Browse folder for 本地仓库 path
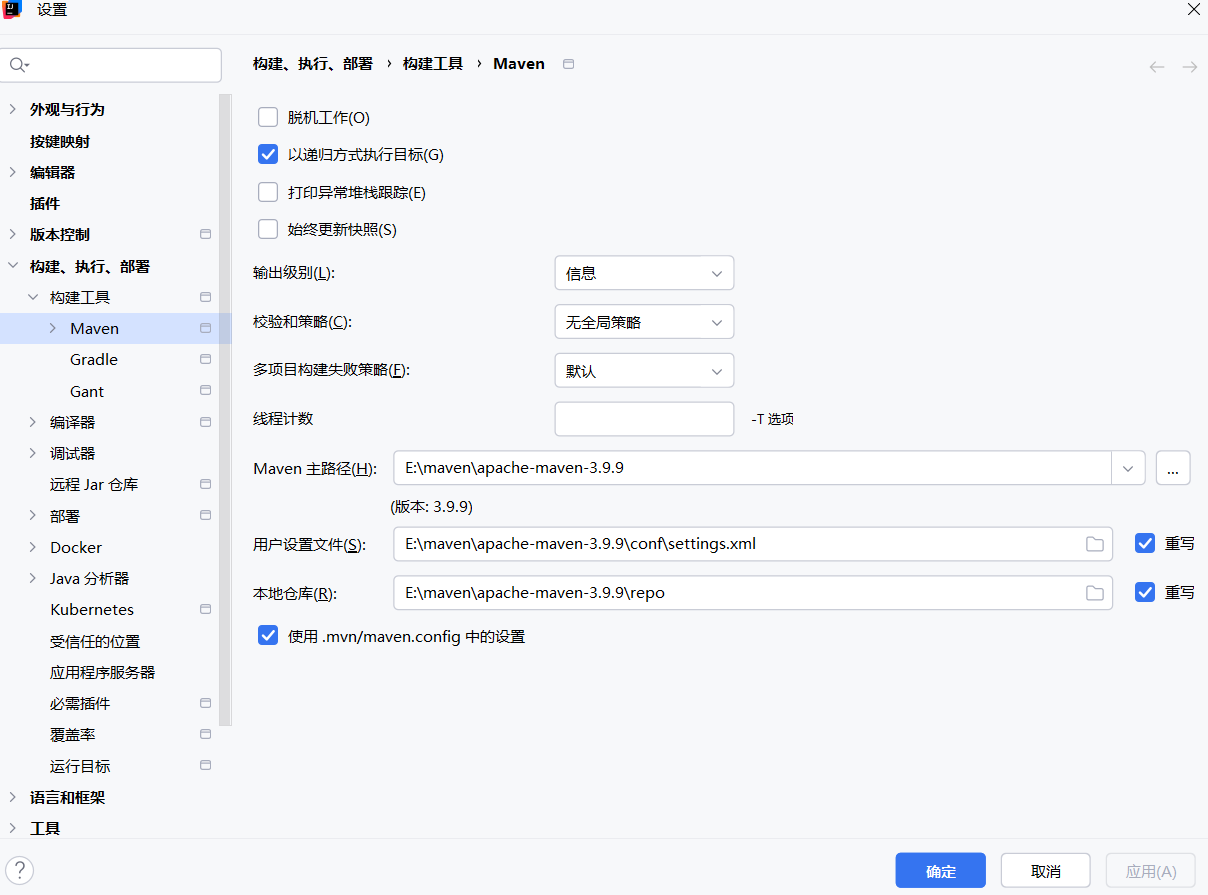The image size is (1208, 895). 1095,593
